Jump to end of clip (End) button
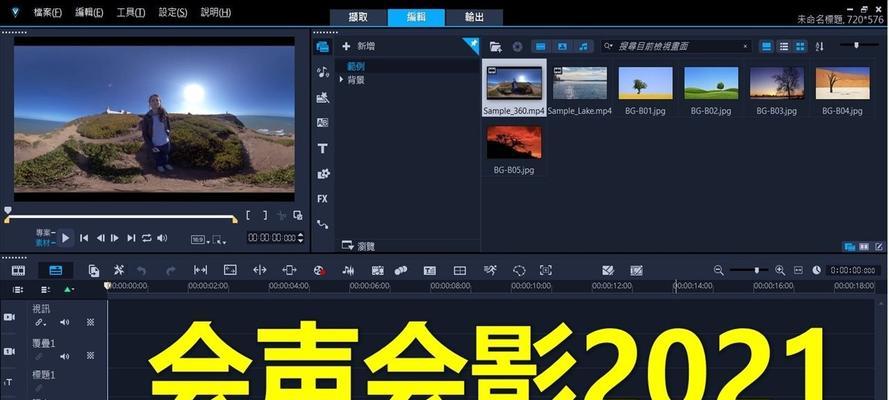 pyautogui.click(x=131, y=238)
